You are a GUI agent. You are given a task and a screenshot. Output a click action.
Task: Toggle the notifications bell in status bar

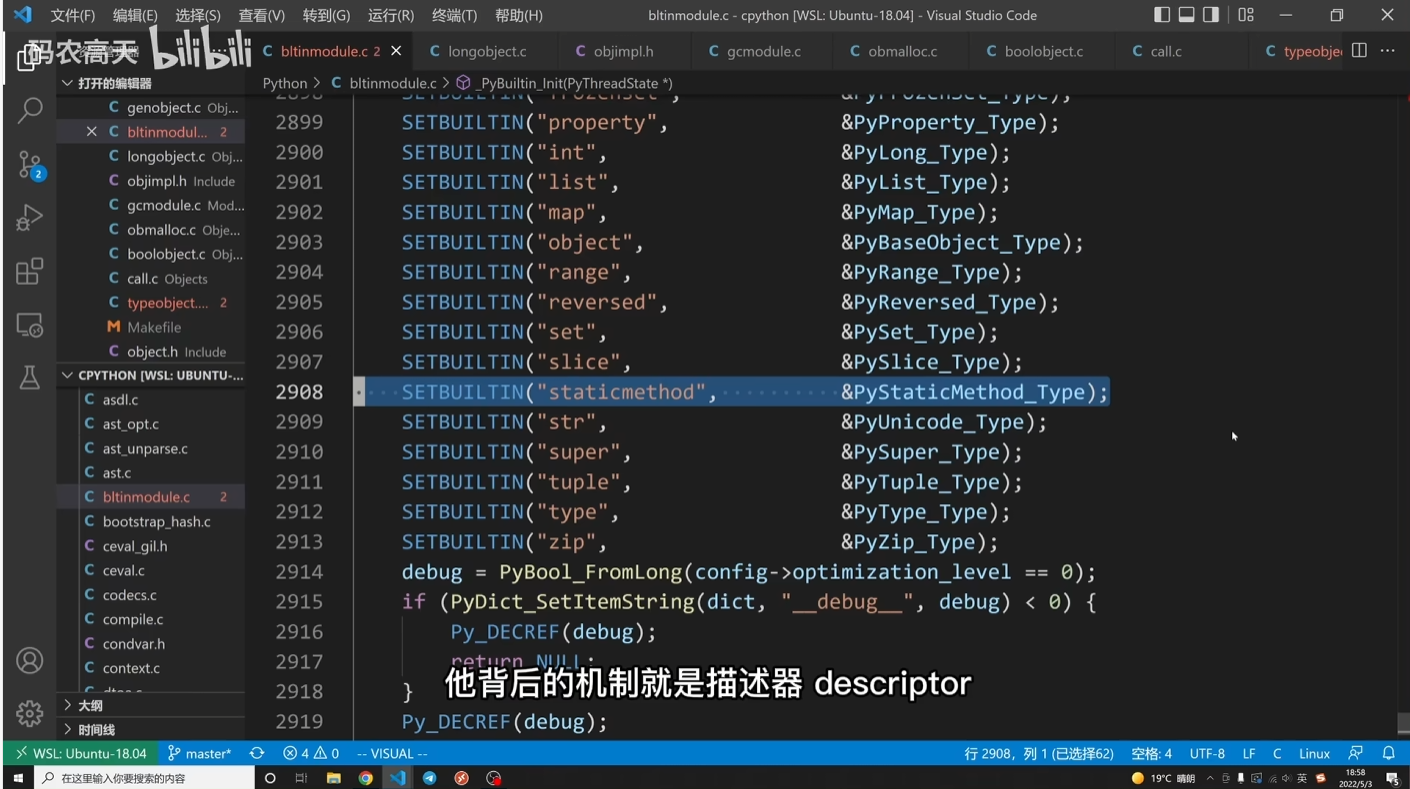1389,753
